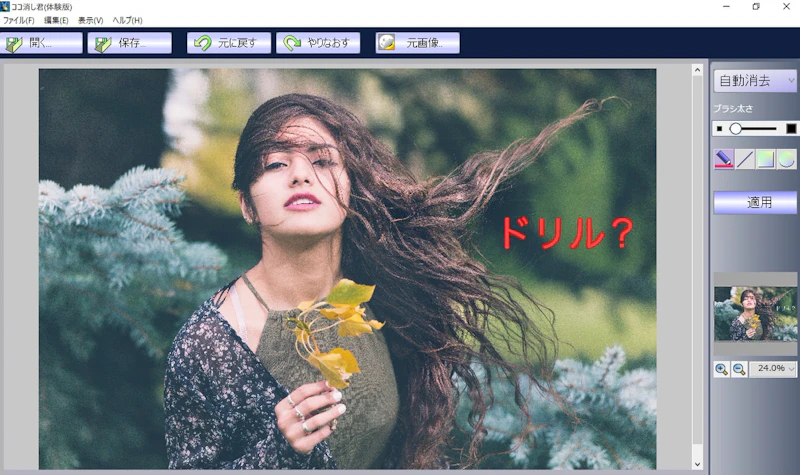
Task: Select the ellipse selection tool
Action: (x=786, y=159)
